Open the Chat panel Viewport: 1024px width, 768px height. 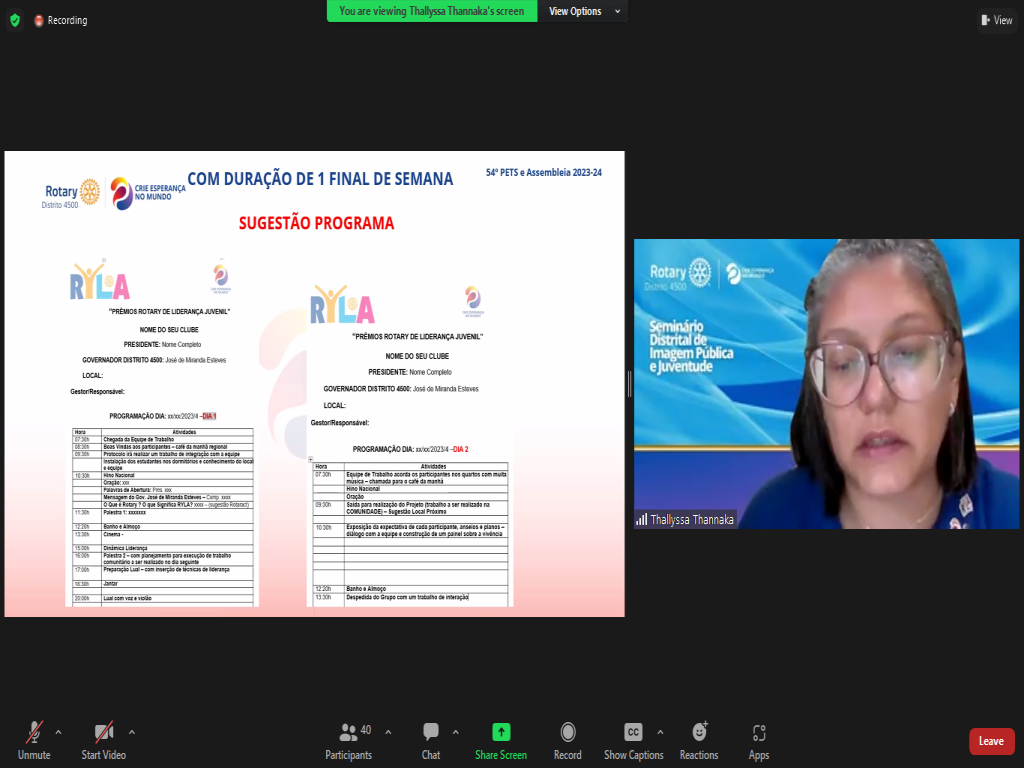(431, 740)
